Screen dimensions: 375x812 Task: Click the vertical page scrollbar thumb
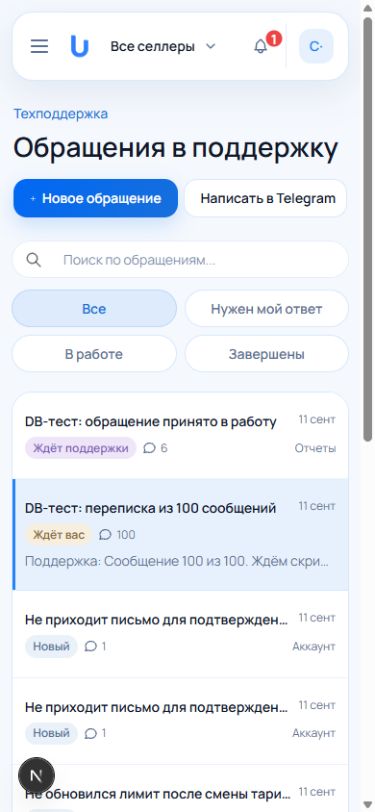(367, 228)
